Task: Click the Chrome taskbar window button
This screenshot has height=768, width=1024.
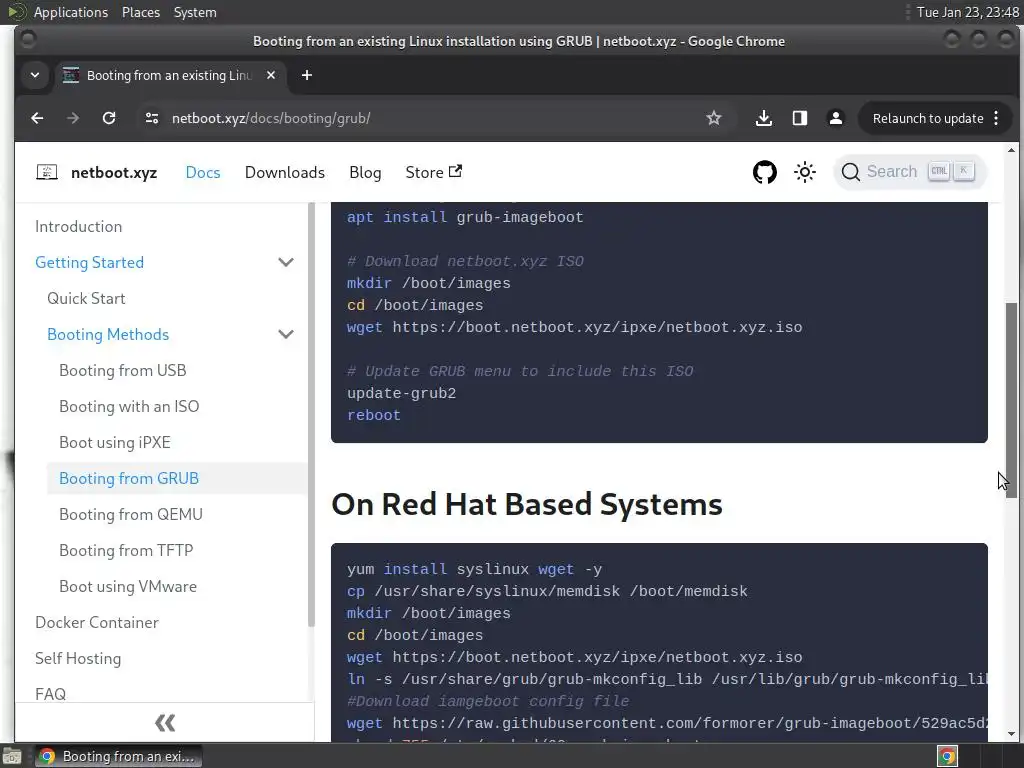Action: 118,756
